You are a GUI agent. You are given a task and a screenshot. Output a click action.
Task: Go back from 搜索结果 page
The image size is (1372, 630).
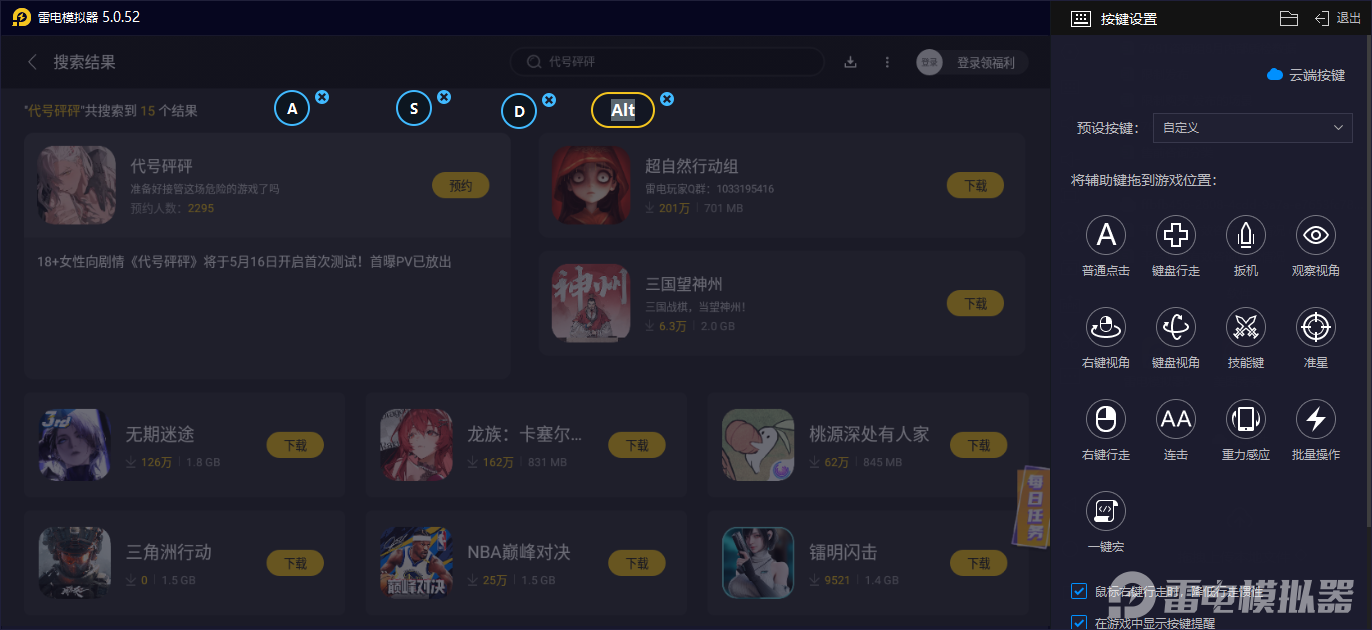tap(32, 62)
